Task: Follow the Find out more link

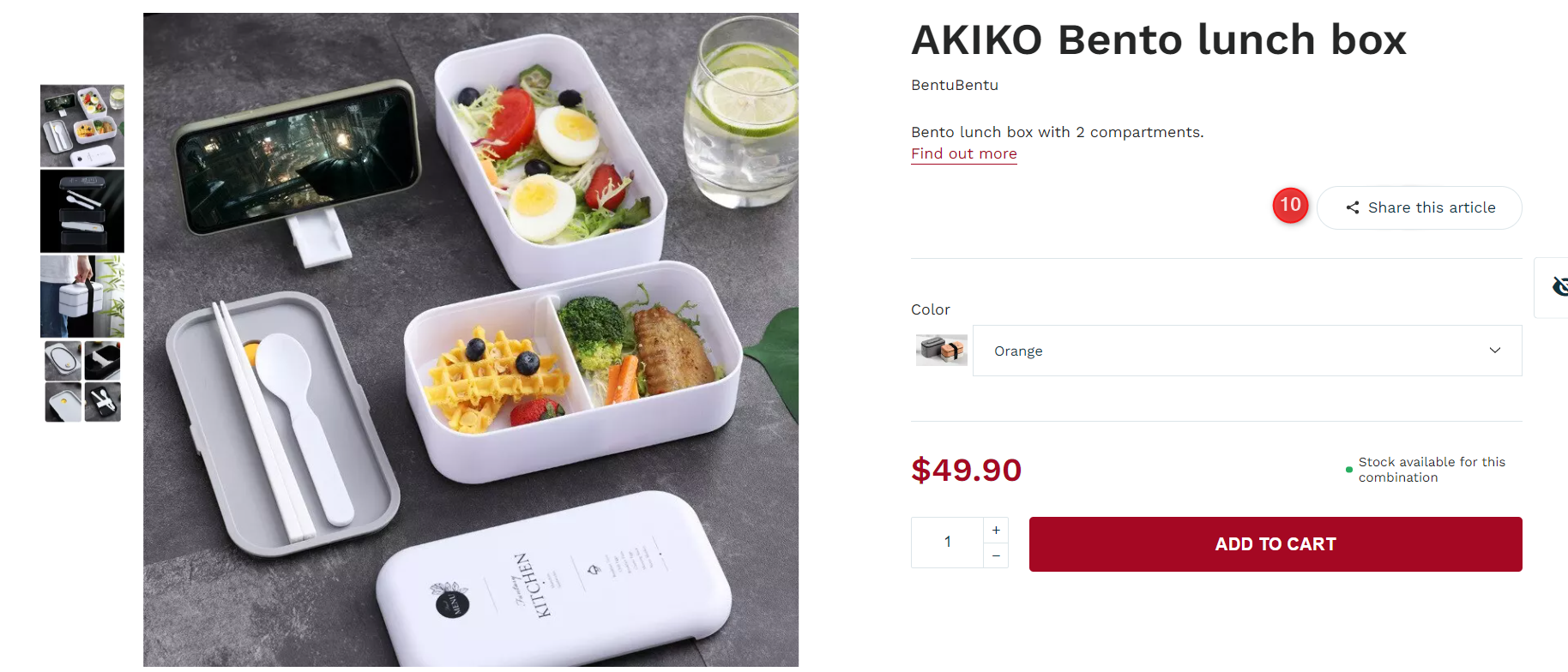Action: click(964, 154)
